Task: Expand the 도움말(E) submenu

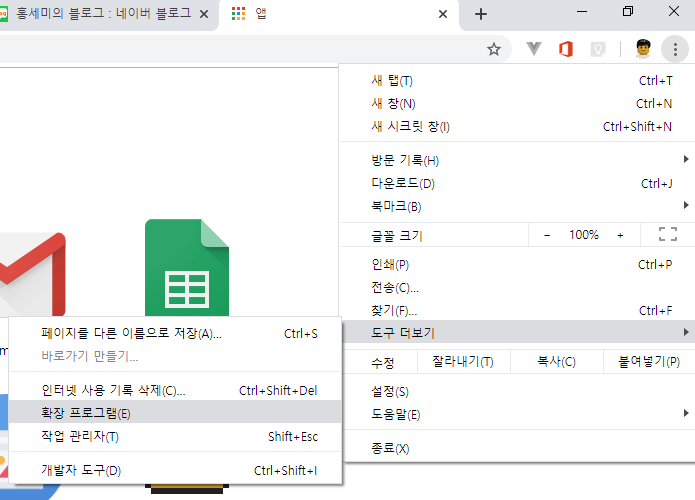Action: 517,414
